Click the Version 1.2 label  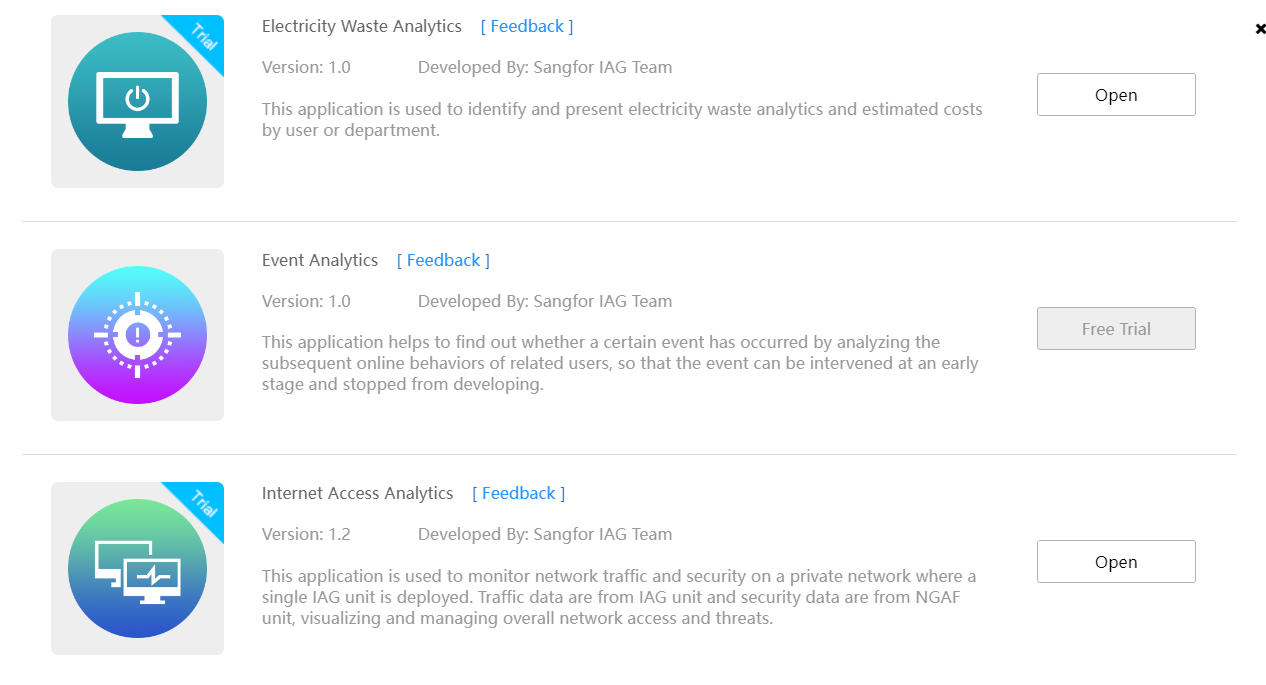click(306, 534)
